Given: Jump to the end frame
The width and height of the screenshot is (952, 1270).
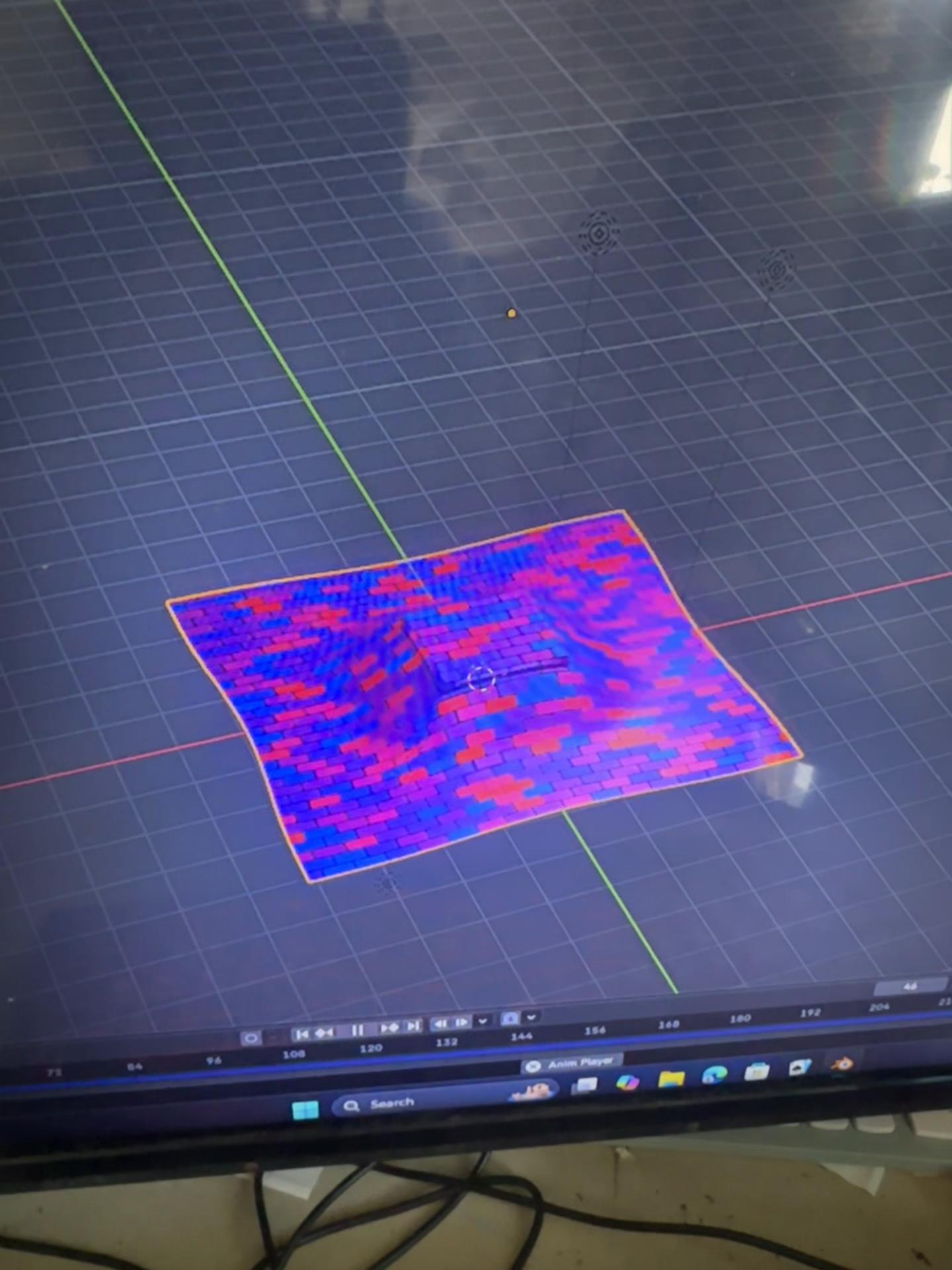Looking at the screenshot, I should 414,1026.
